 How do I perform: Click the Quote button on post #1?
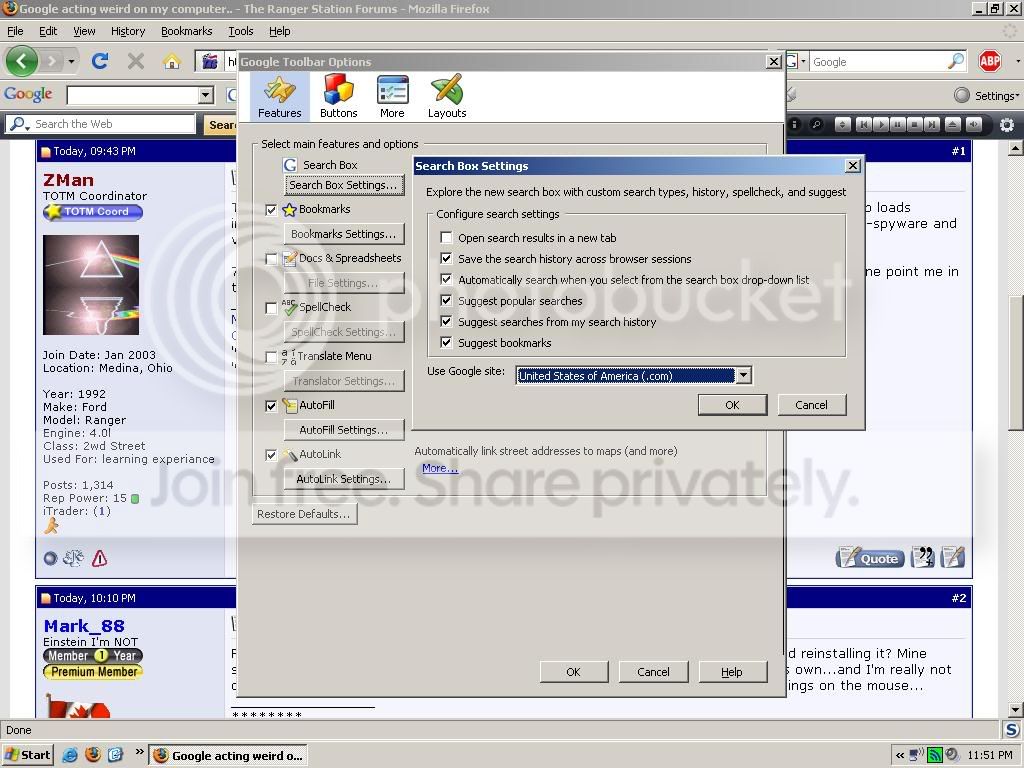click(x=870, y=558)
